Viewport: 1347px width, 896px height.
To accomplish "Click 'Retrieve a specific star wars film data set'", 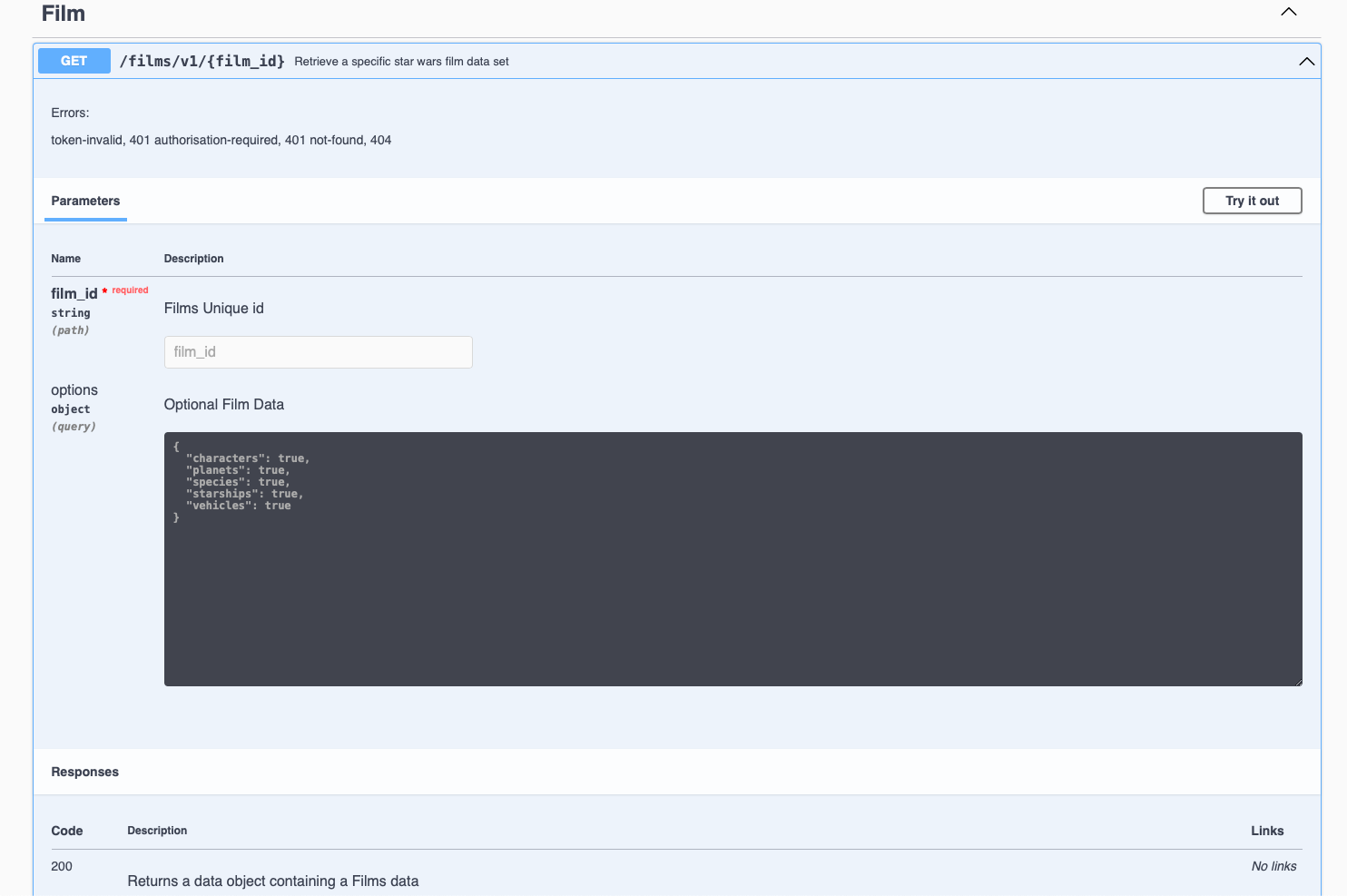I will coord(401,62).
